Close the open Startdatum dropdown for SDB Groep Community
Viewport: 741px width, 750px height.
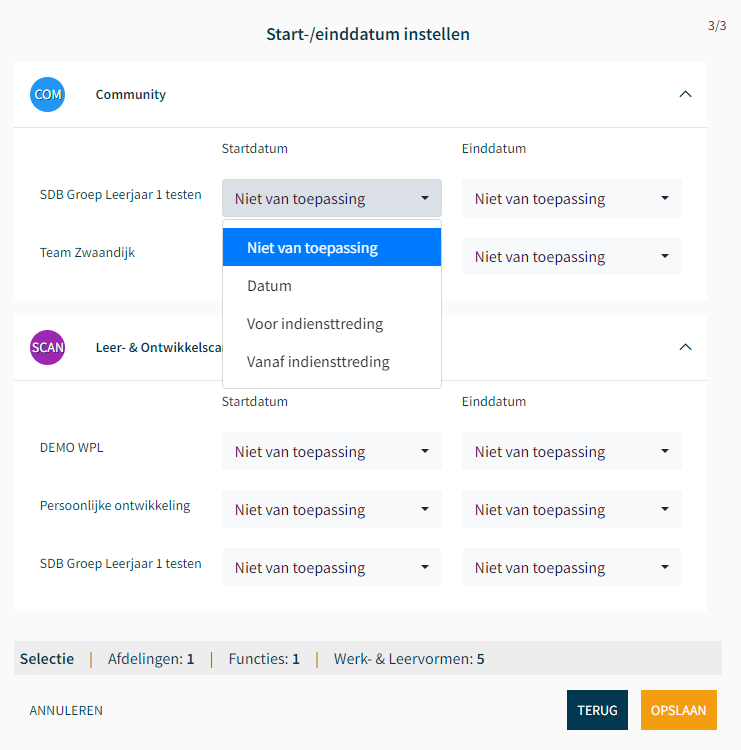click(331, 198)
